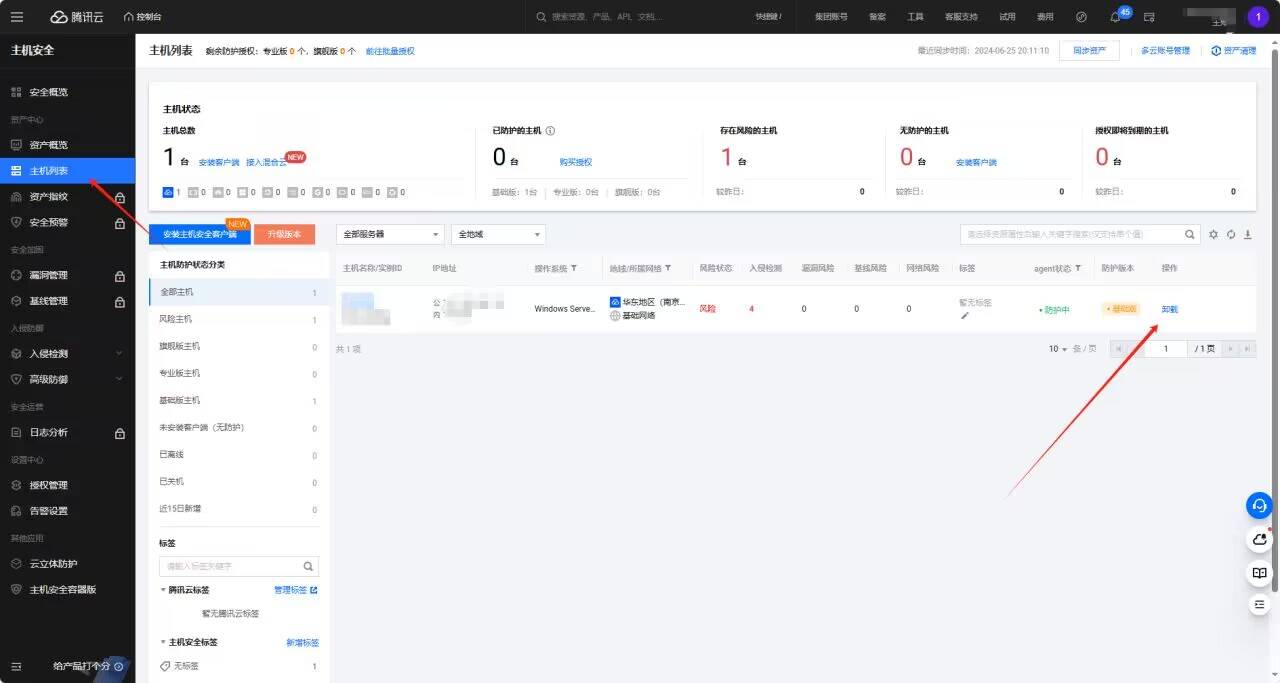Click the 卸载 link in the host row
Viewport: 1280px width, 683px height.
pos(1169,309)
